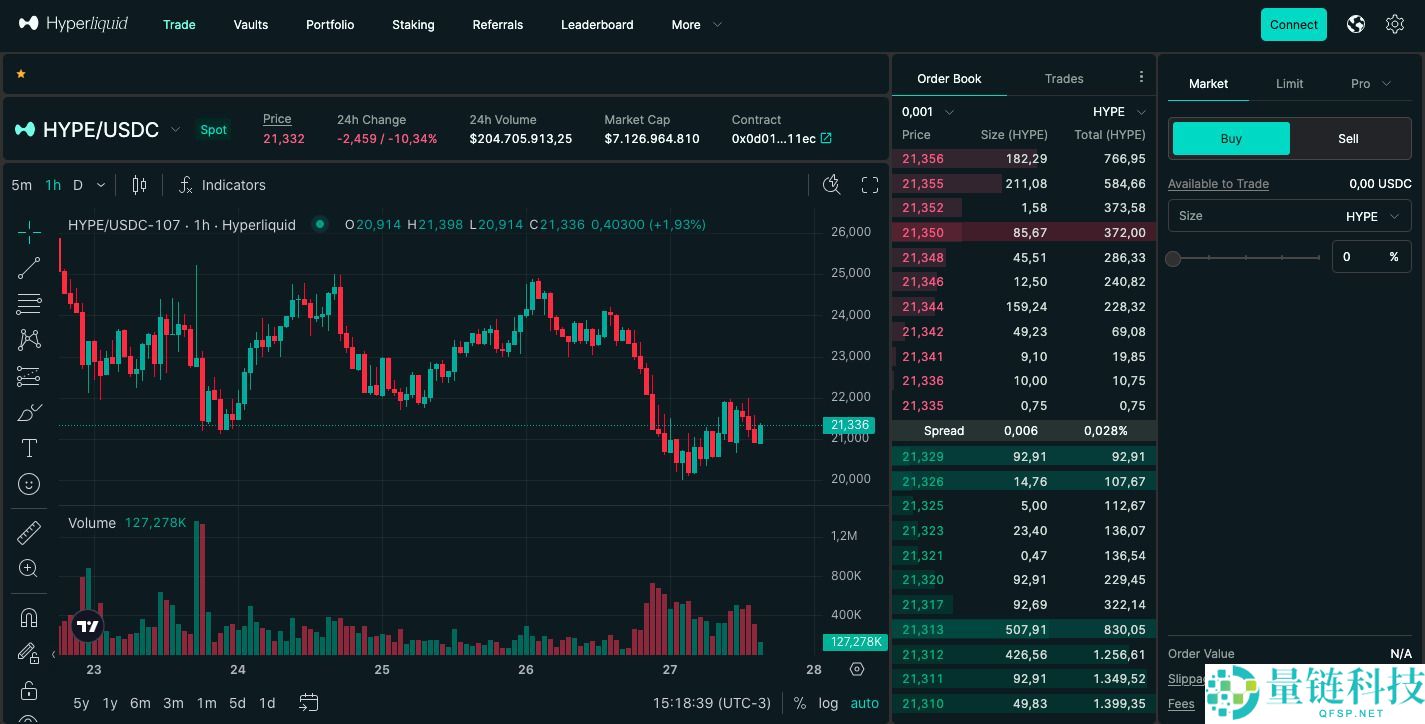The width and height of the screenshot is (1425, 724).
Task: Open the language globe selector
Action: pos(1356,24)
